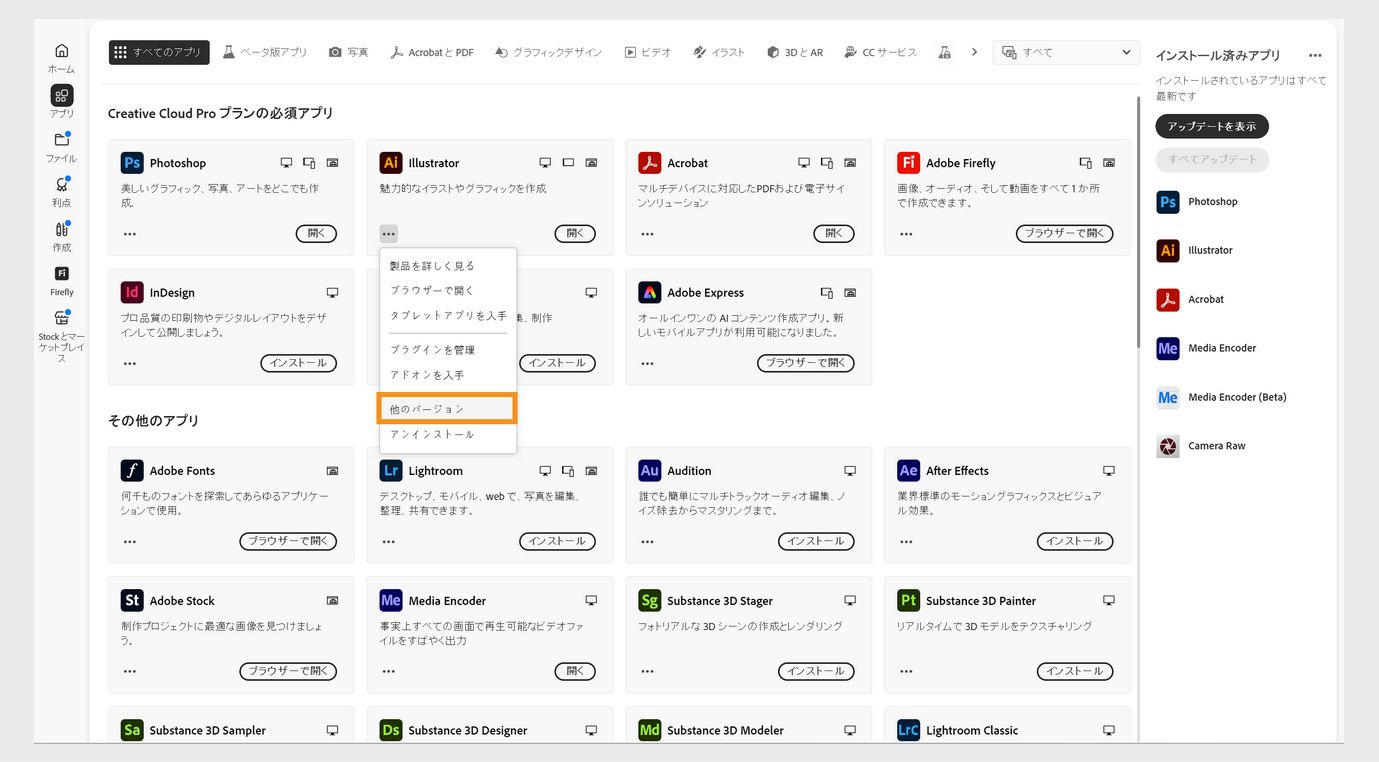Switch to イラスト tab

[719, 52]
